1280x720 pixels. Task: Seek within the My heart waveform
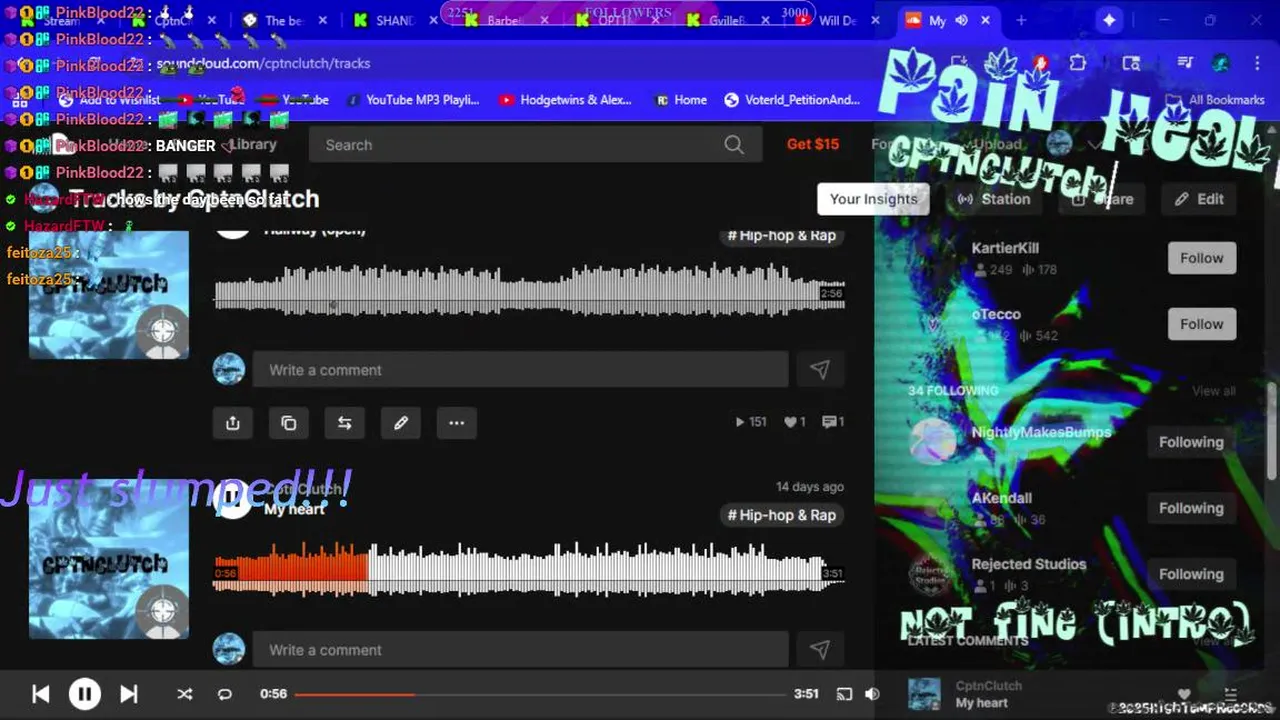(x=530, y=570)
